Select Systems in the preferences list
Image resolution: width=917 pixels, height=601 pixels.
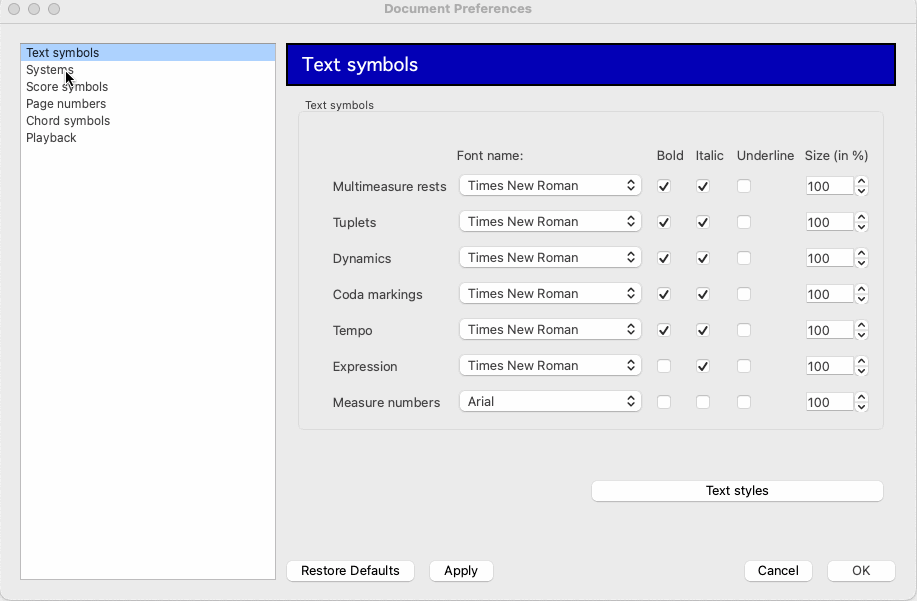click(50, 70)
